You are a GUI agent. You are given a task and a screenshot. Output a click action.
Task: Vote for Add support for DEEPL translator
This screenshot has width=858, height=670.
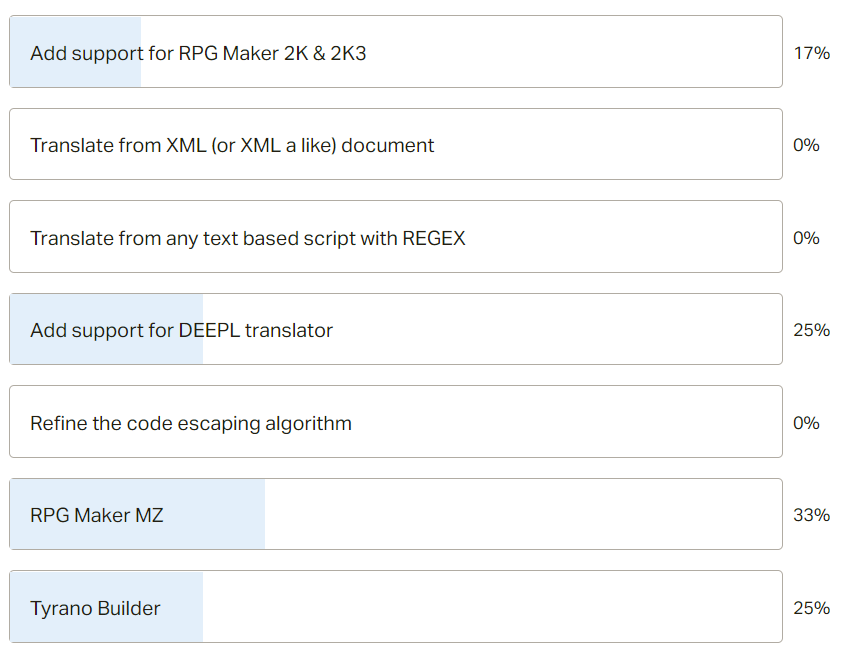pyautogui.click(x=396, y=329)
